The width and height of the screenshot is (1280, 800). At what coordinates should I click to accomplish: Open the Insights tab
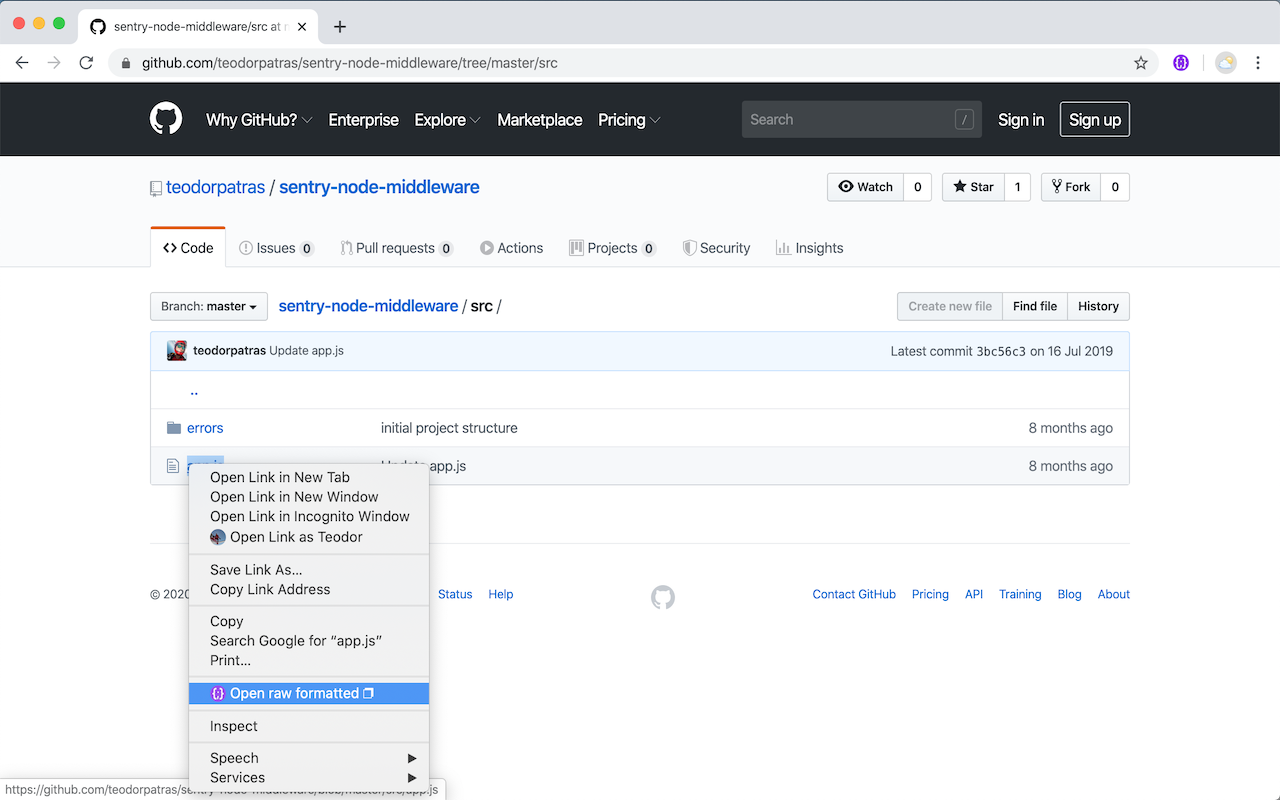pos(809,248)
